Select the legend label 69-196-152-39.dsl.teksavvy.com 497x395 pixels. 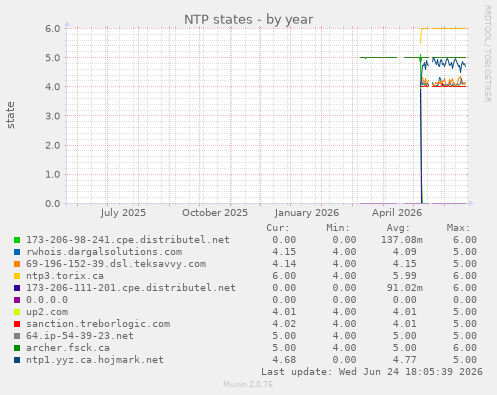click(x=116, y=264)
